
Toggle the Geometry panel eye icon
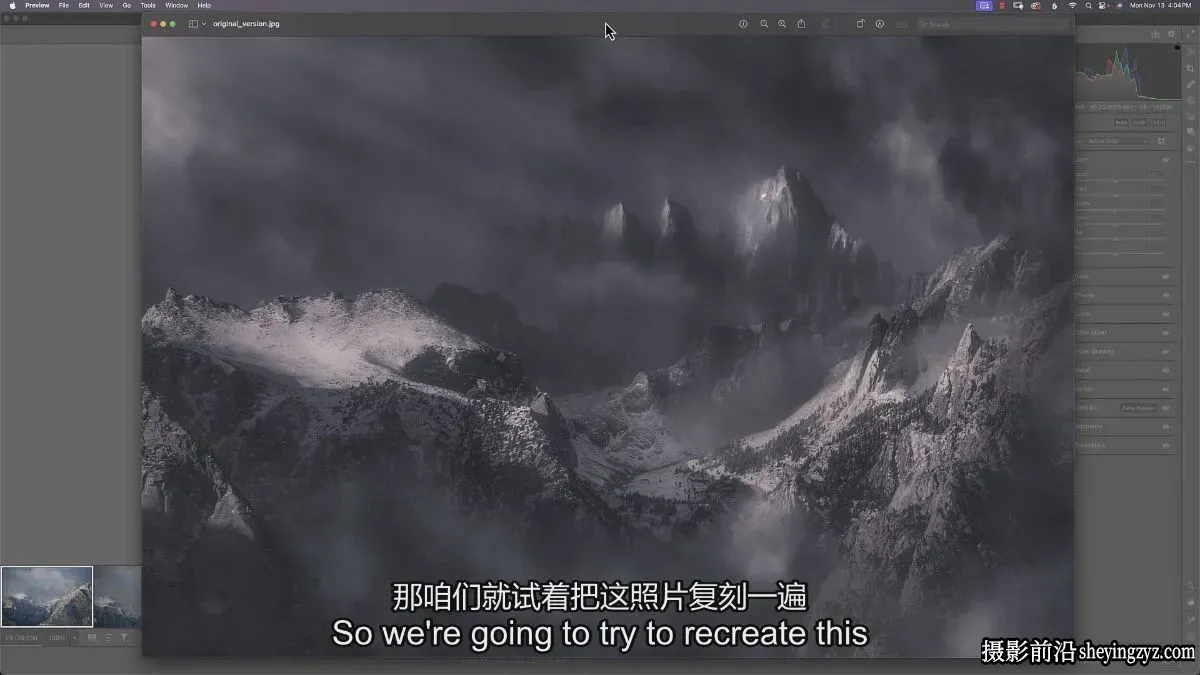[x=1166, y=426]
